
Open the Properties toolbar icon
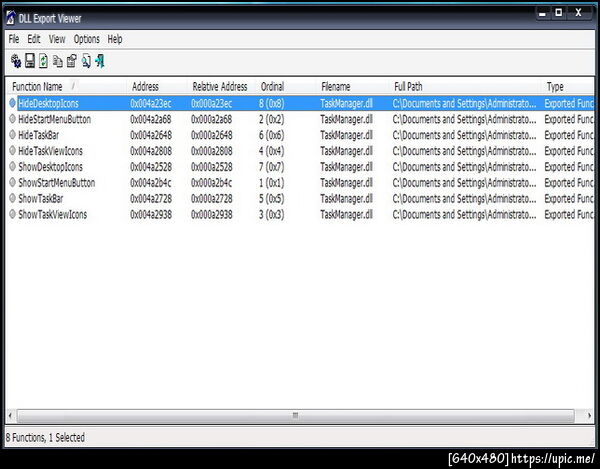click(72, 61)
